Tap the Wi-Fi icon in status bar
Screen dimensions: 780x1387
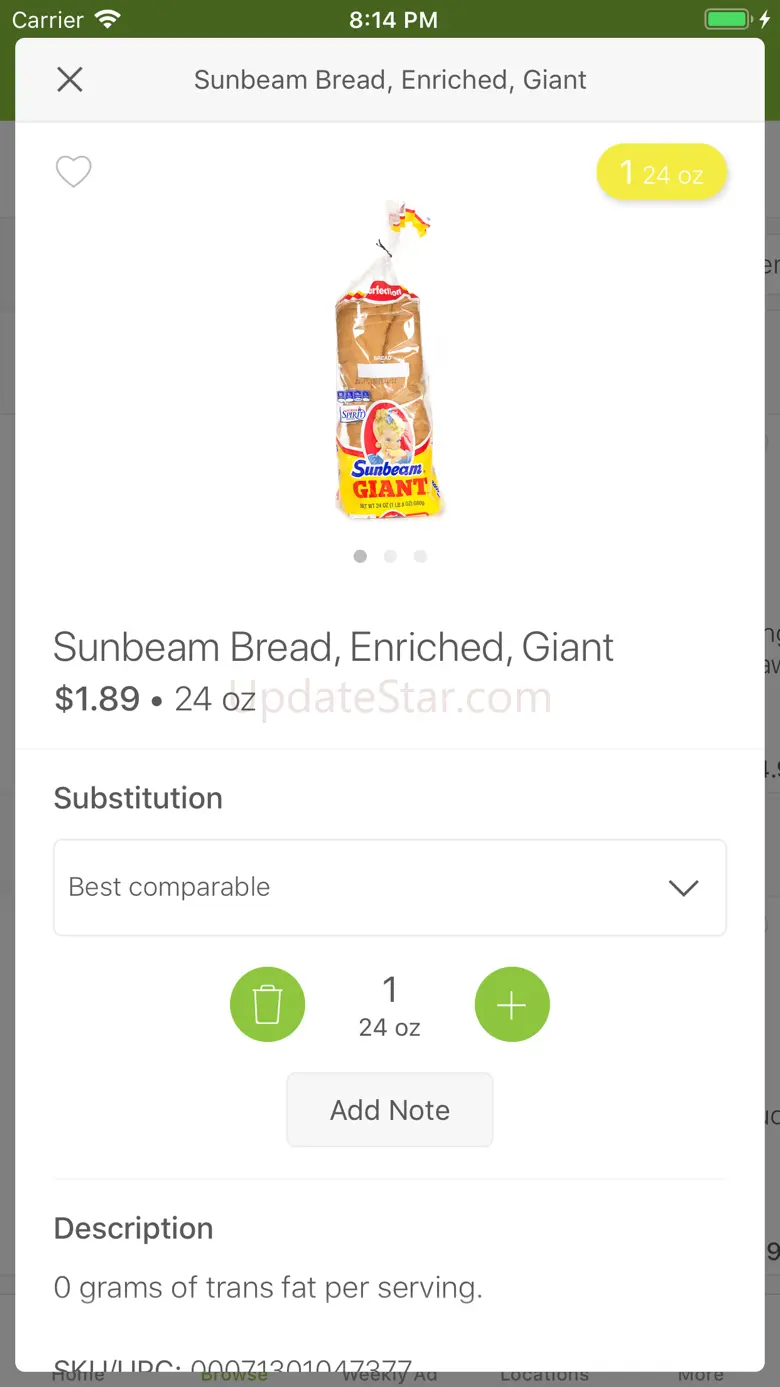click(106, 20)
